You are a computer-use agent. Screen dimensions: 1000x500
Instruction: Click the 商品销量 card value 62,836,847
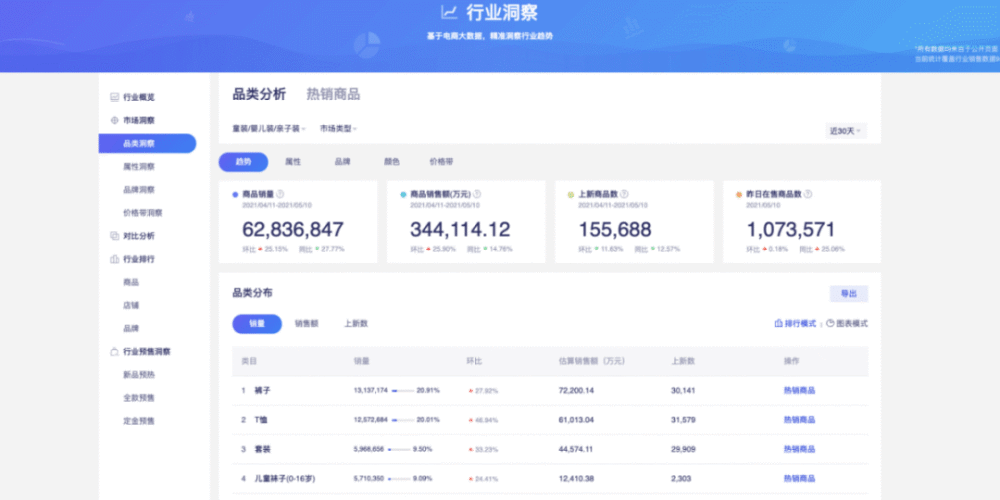click(293, 230)
